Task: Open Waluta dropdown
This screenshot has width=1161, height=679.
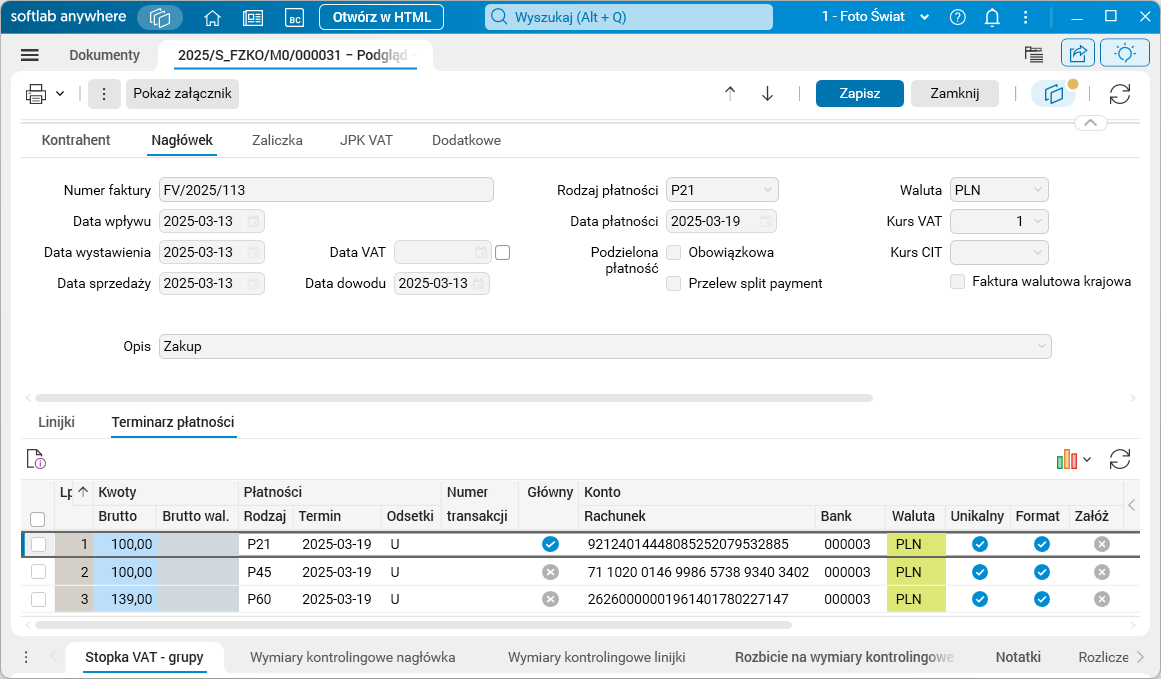Action: [x=1037, y=190]
